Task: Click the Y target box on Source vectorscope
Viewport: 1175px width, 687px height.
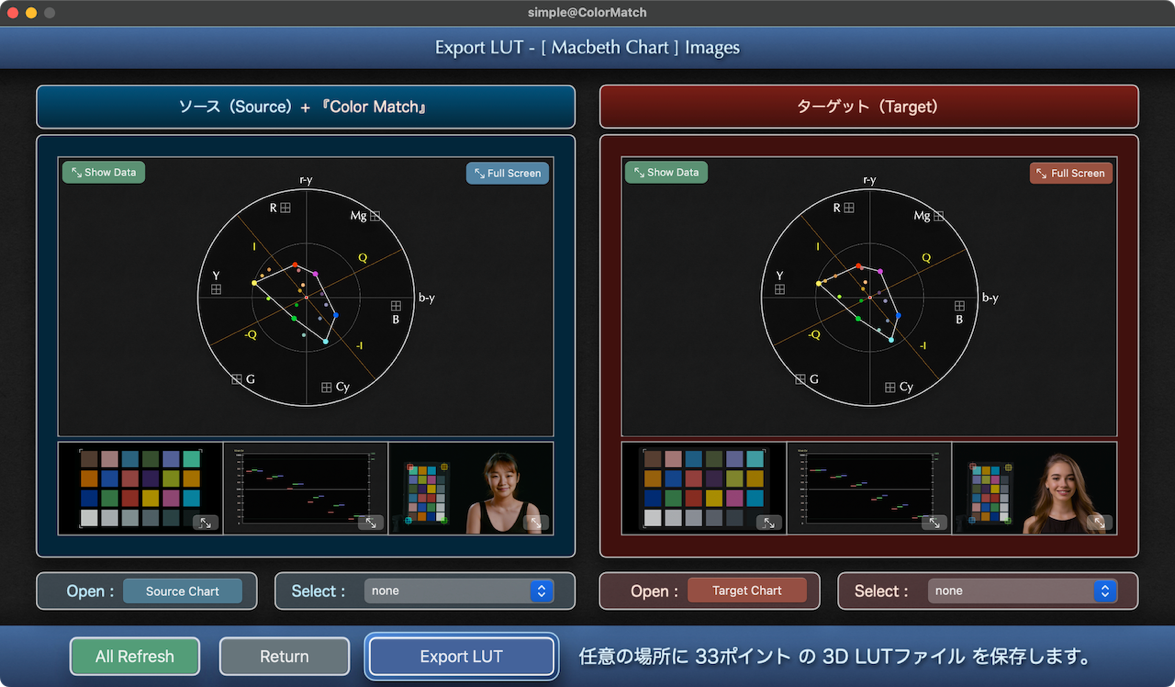Action: [216, 289]
